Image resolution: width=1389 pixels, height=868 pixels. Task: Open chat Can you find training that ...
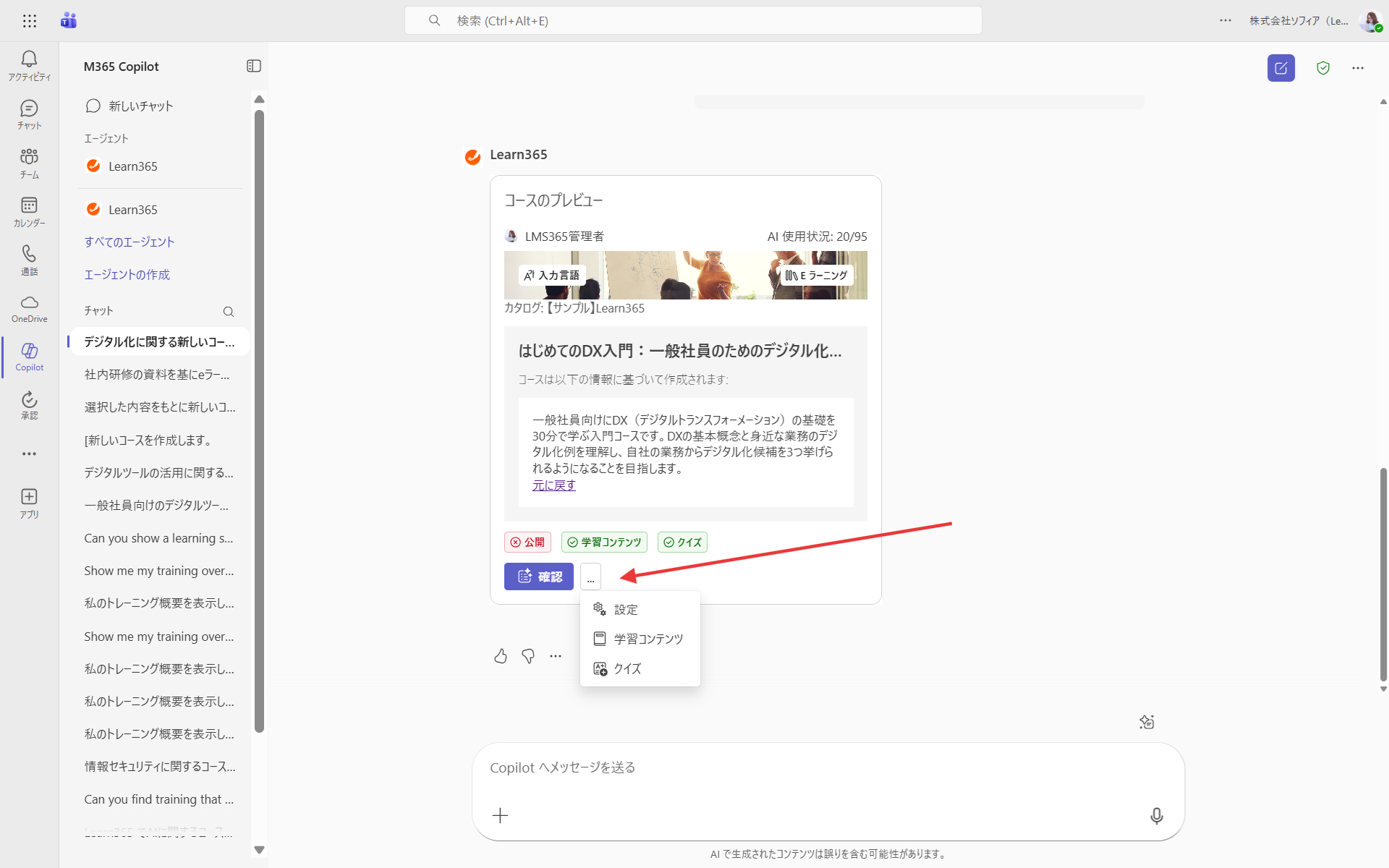pos(160,799)
